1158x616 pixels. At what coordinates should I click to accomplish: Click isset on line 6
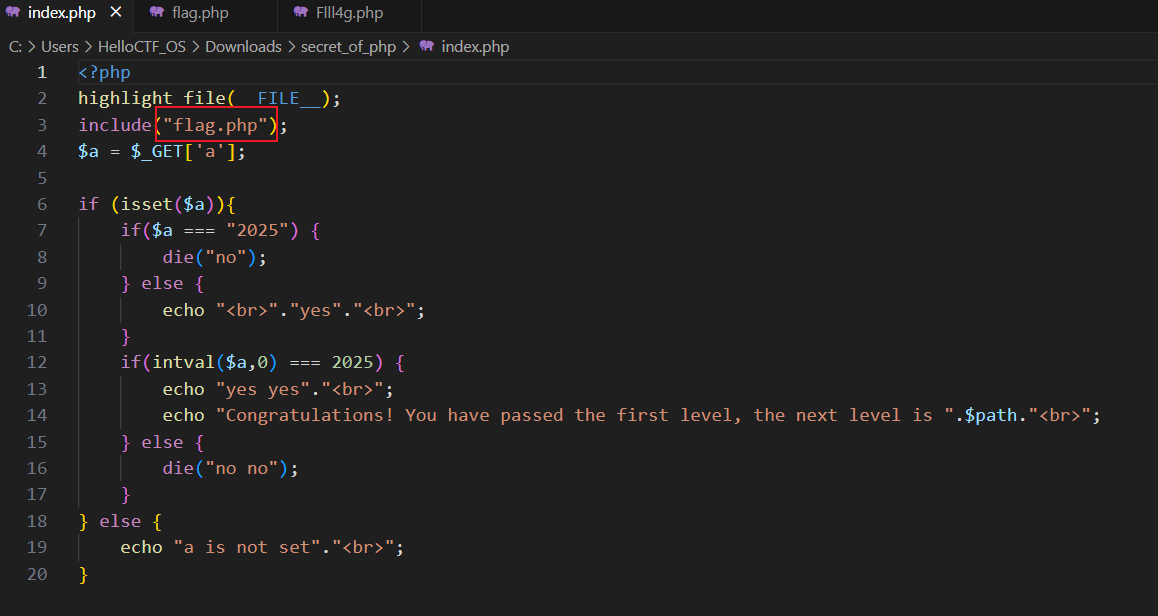147,204
